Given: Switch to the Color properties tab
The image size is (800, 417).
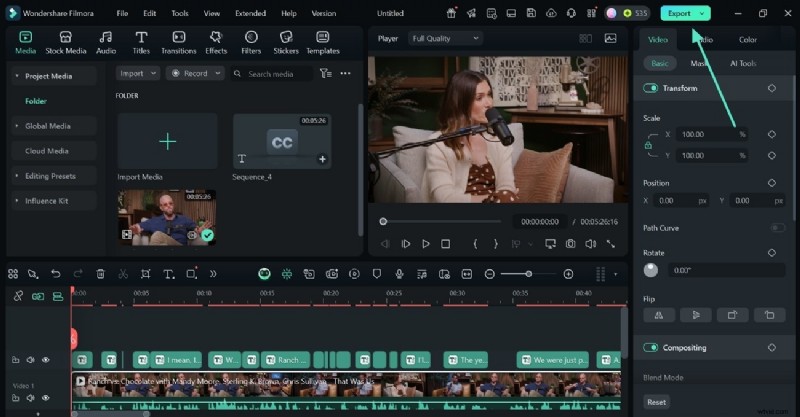Looking at the screenshot, I should click(747, 40).
